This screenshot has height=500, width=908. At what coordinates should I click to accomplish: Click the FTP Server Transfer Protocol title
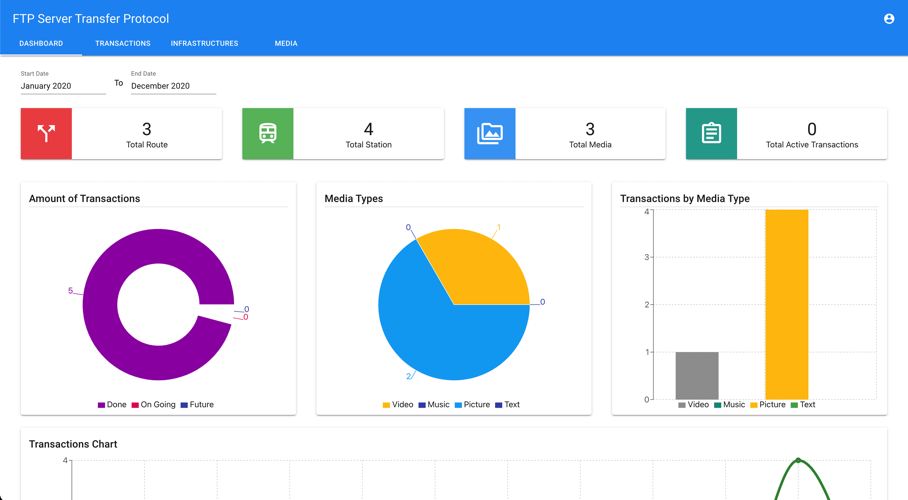91,19
